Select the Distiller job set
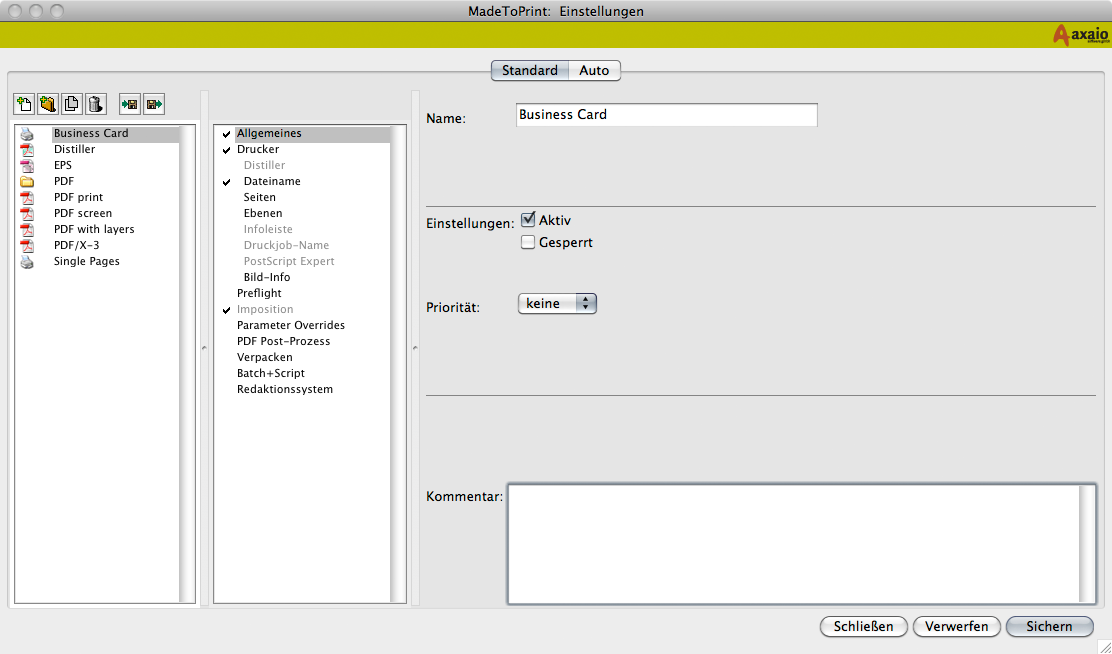 click(x=74, y=149)
